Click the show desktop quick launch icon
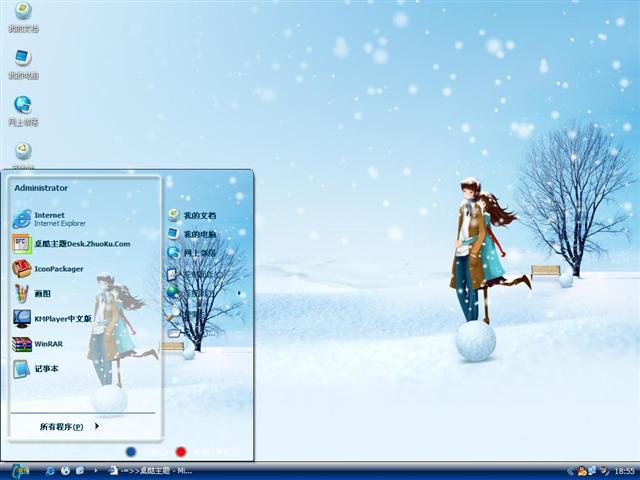The image size is (640, 480). (x=80, y=471)
